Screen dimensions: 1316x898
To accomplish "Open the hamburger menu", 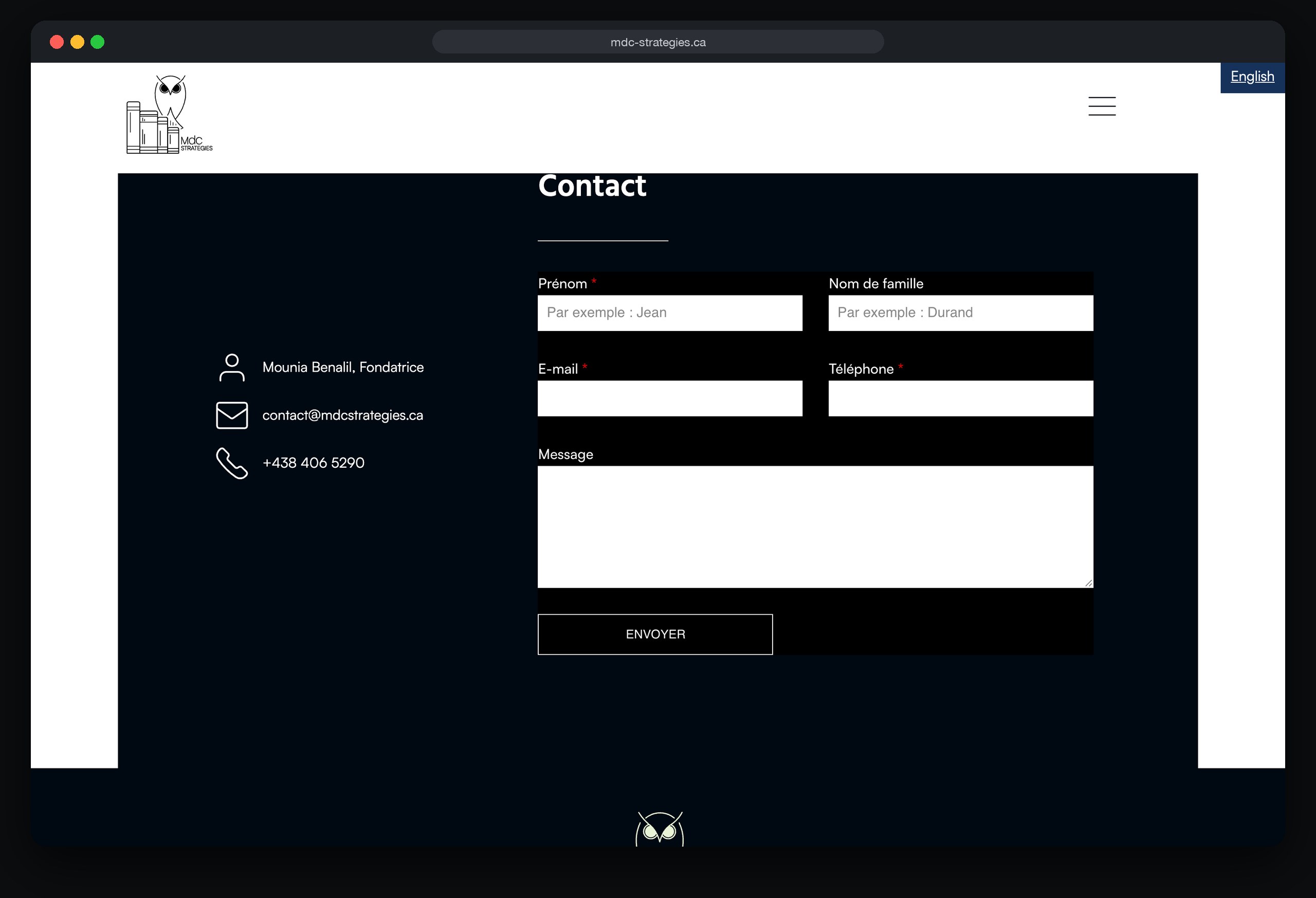I will pyautogui.click(x=1102, y=106).
